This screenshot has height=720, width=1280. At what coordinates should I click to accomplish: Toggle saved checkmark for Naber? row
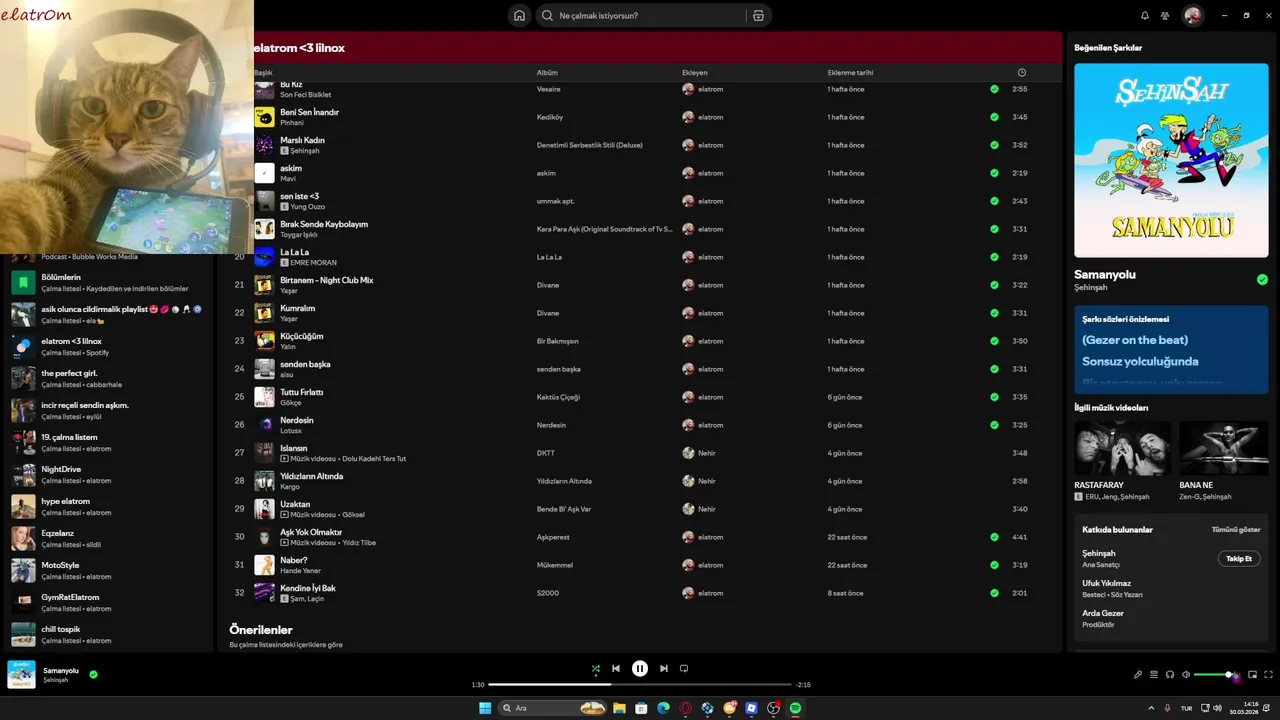(994, 565)
